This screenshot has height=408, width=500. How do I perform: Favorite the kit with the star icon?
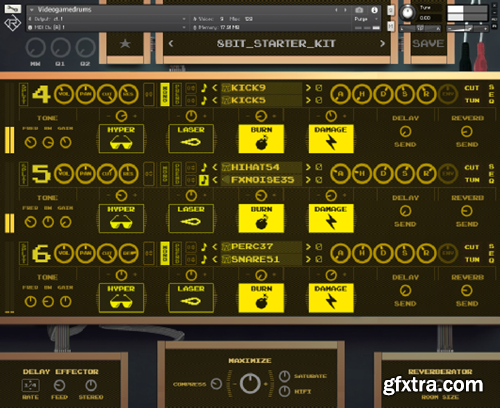pos(125,43)
